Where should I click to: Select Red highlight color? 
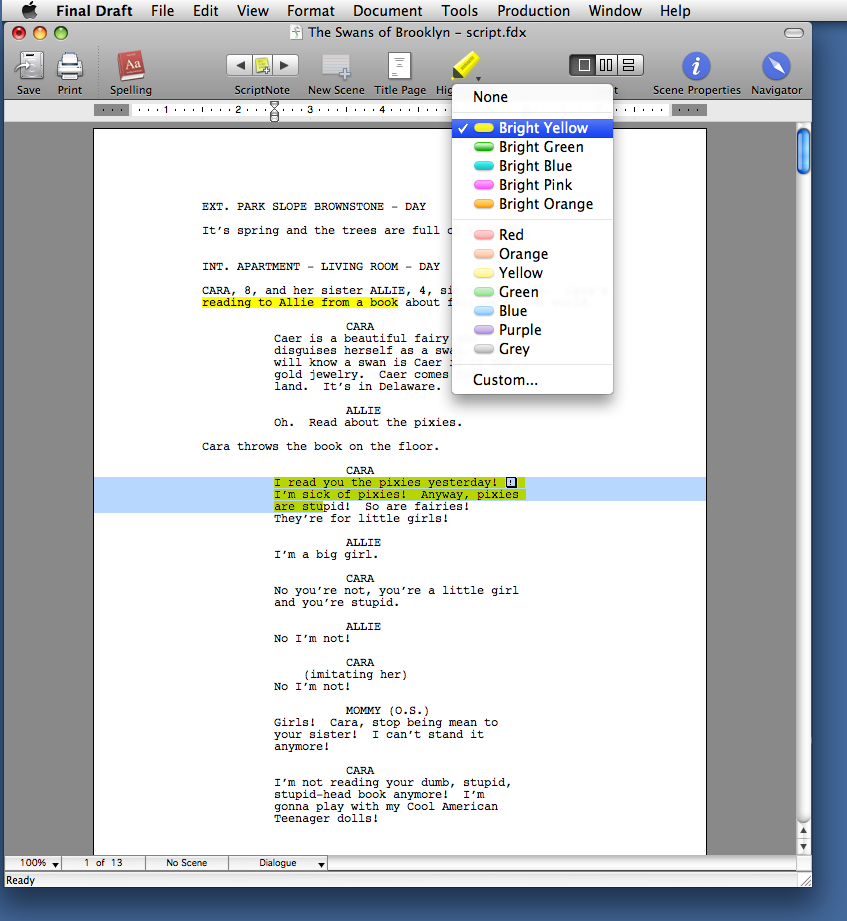(532, 235)
